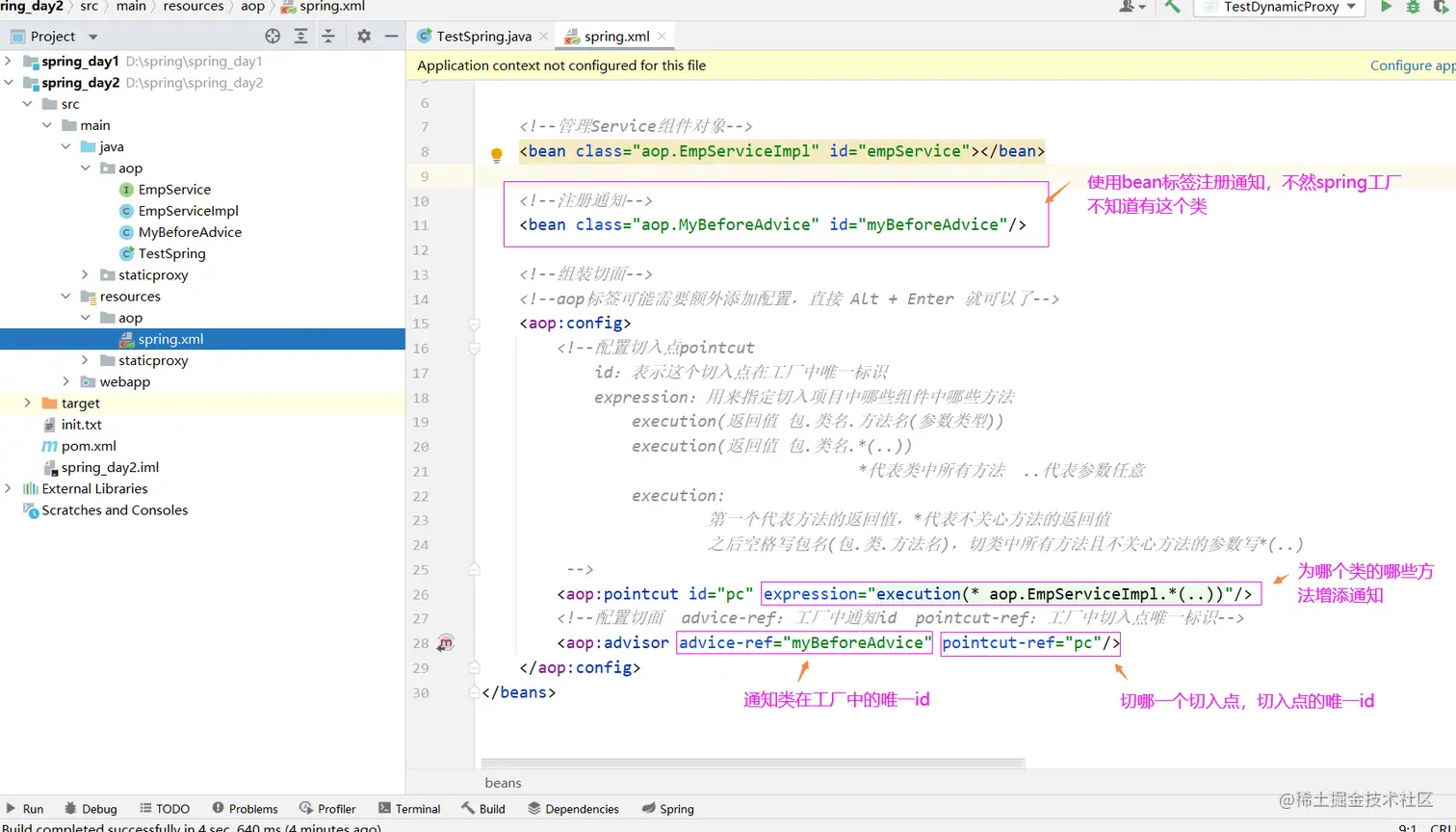The width and height of the screenshot is (1456, 832).
Task: Open the Problems tool window
Action: tap(245, 809)
